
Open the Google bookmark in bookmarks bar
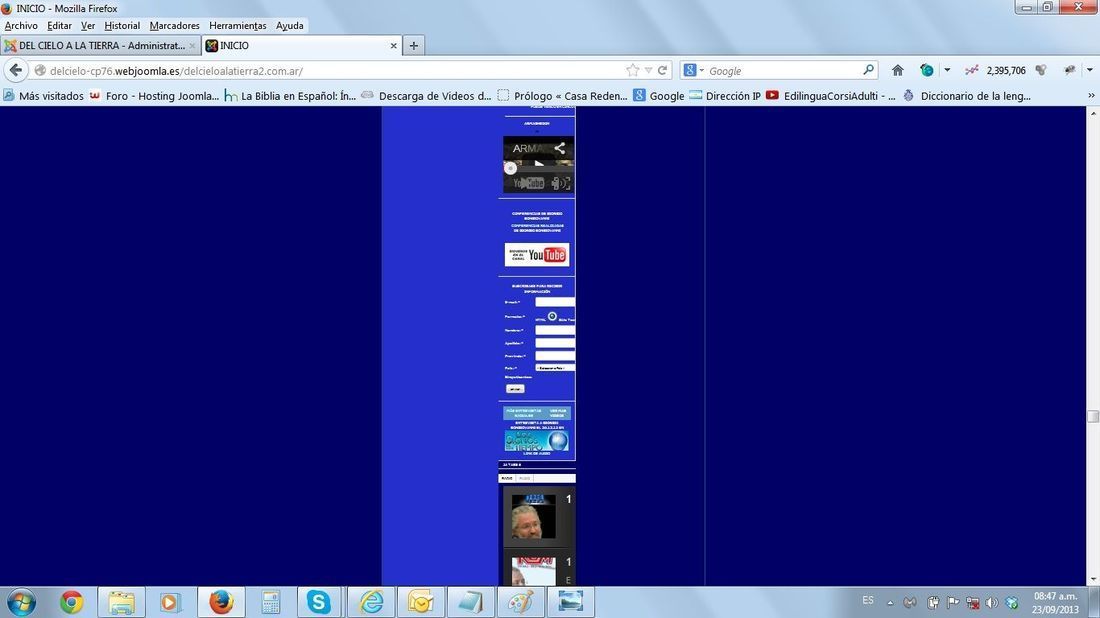pyautogui.click(x=659, y=95)
